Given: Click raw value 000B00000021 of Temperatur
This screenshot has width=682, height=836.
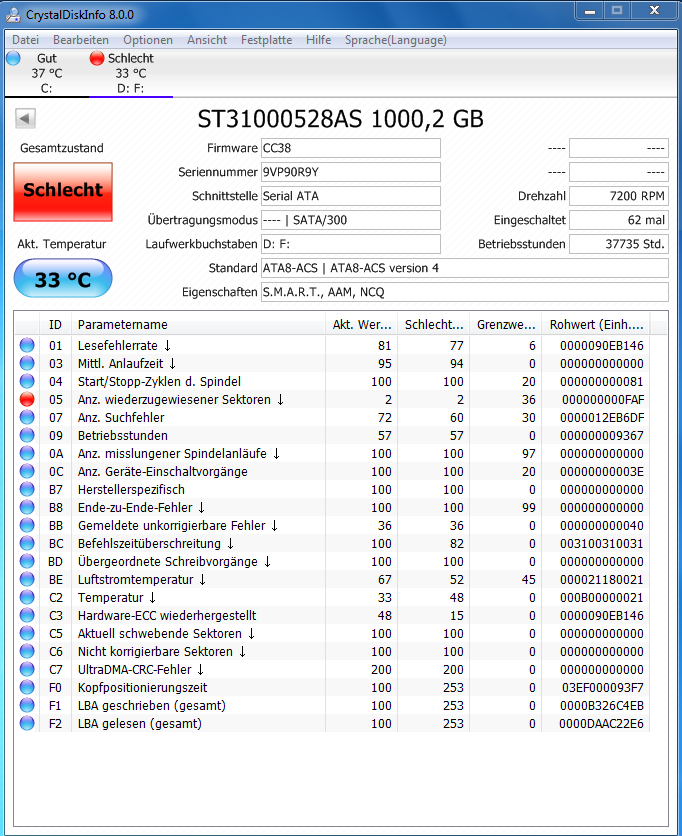Looking at the screenshot, I should [601, 598].
